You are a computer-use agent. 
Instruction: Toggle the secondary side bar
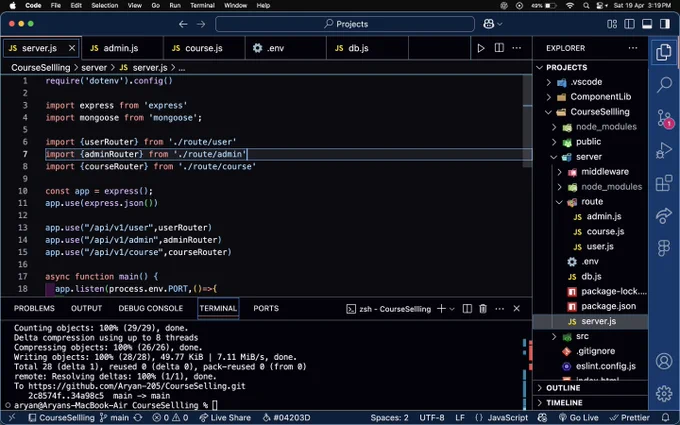click(665, 24)
